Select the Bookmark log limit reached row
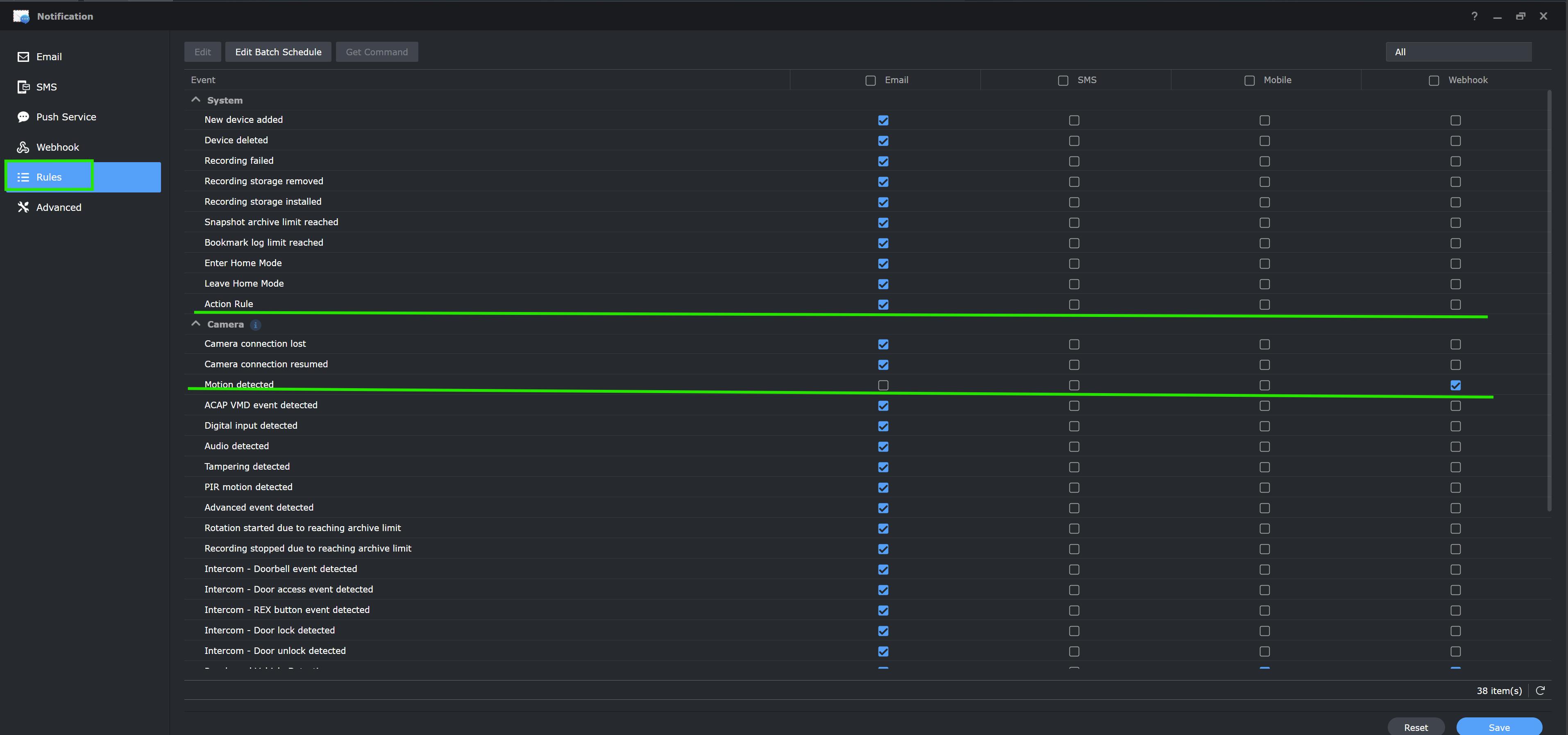 click(x=865, y=243)
